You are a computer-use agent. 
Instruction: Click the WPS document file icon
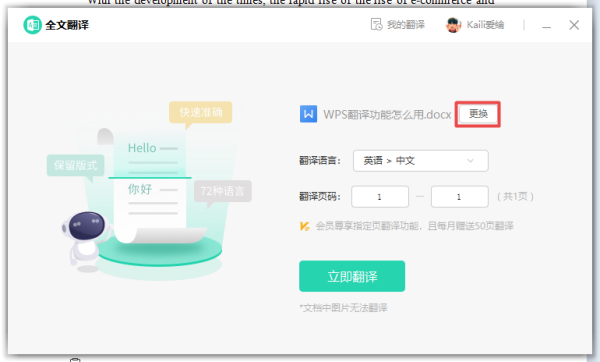click(x=308, y=114)
